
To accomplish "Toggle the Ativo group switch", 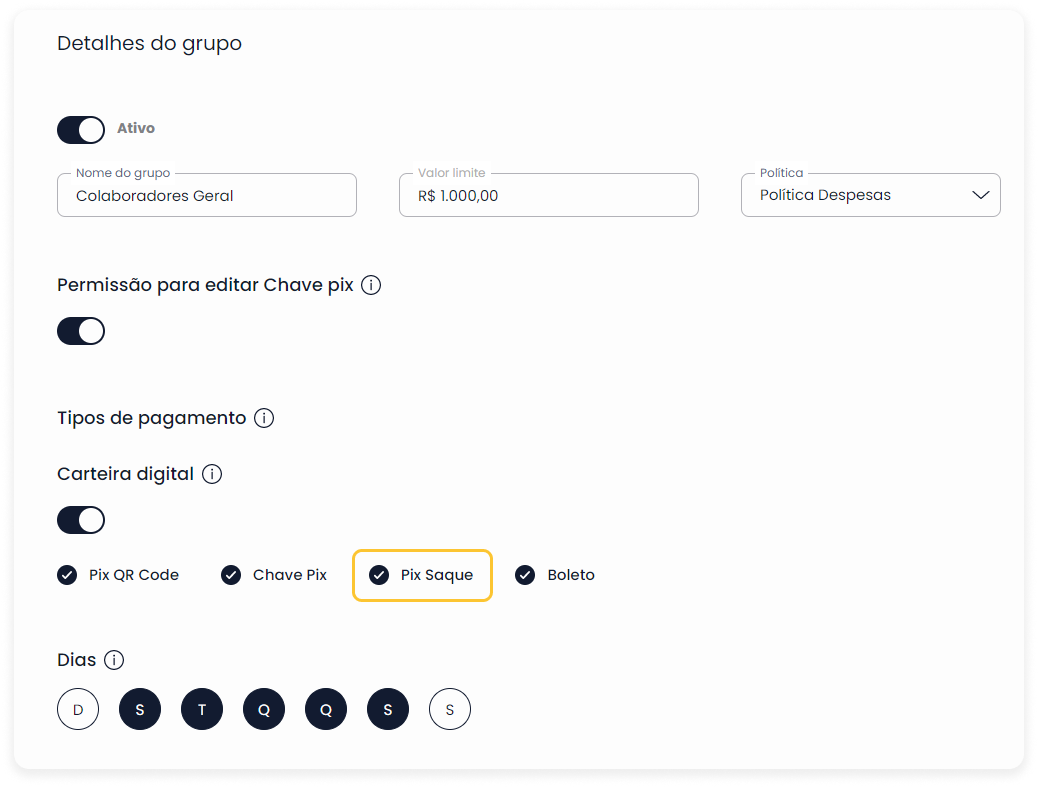I will pos(81,130).
